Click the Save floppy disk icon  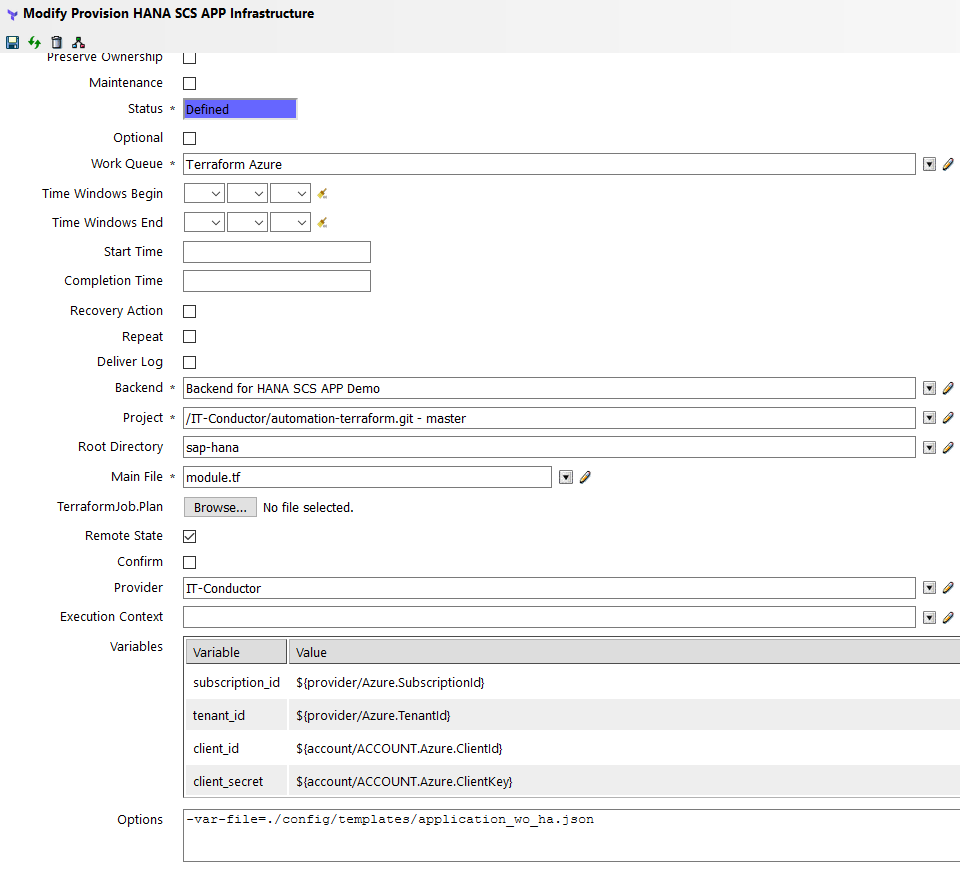point(12,42)
